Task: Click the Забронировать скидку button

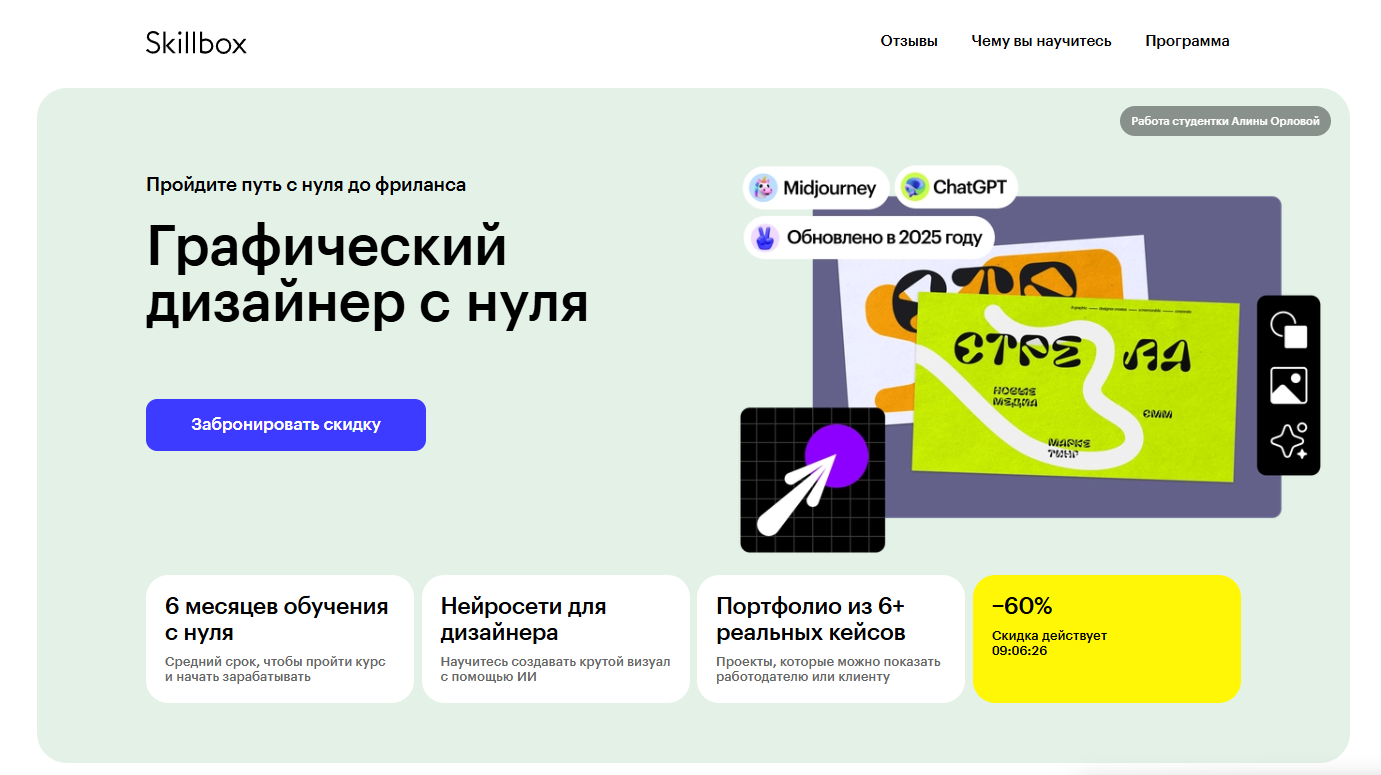Action: coord(286,425)
